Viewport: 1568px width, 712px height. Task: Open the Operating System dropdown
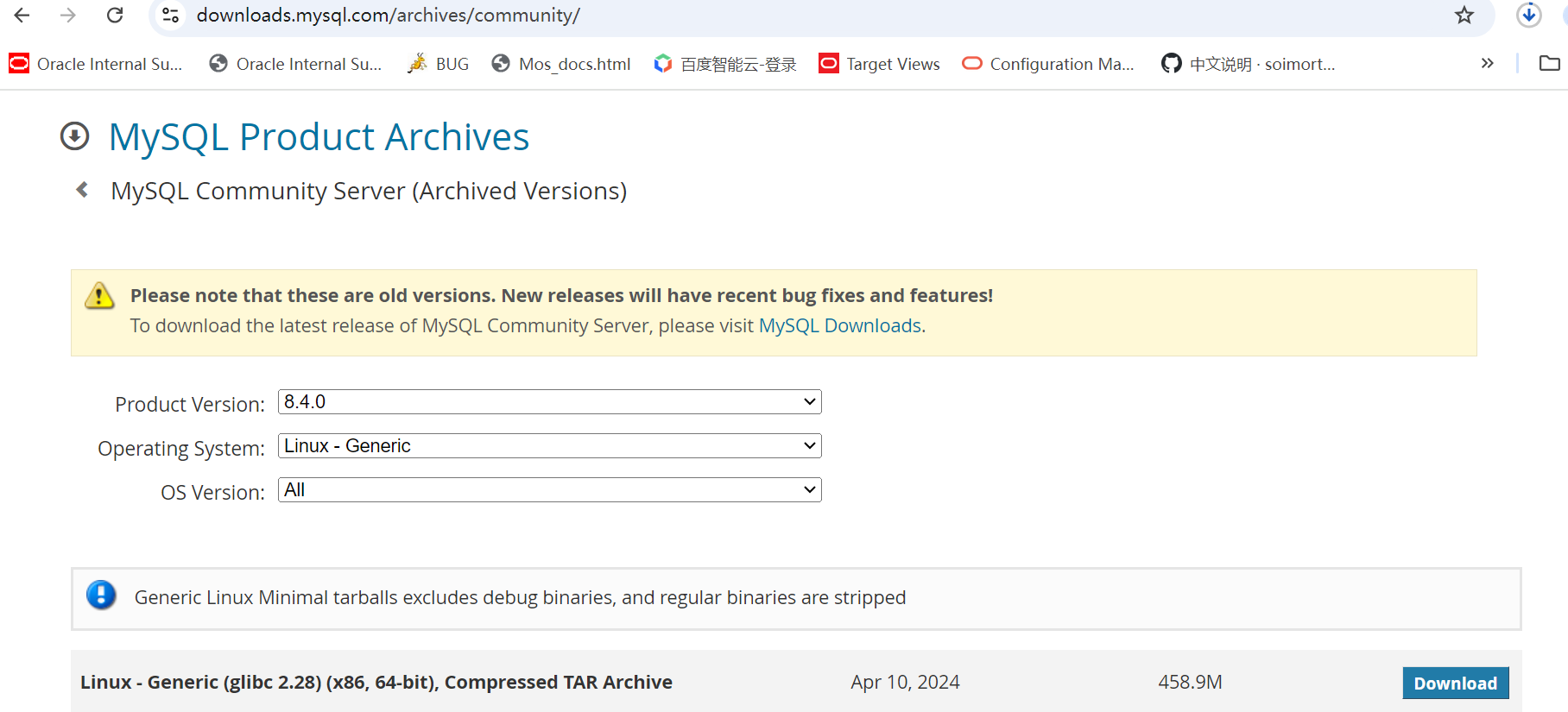click(x=550, y=446)
